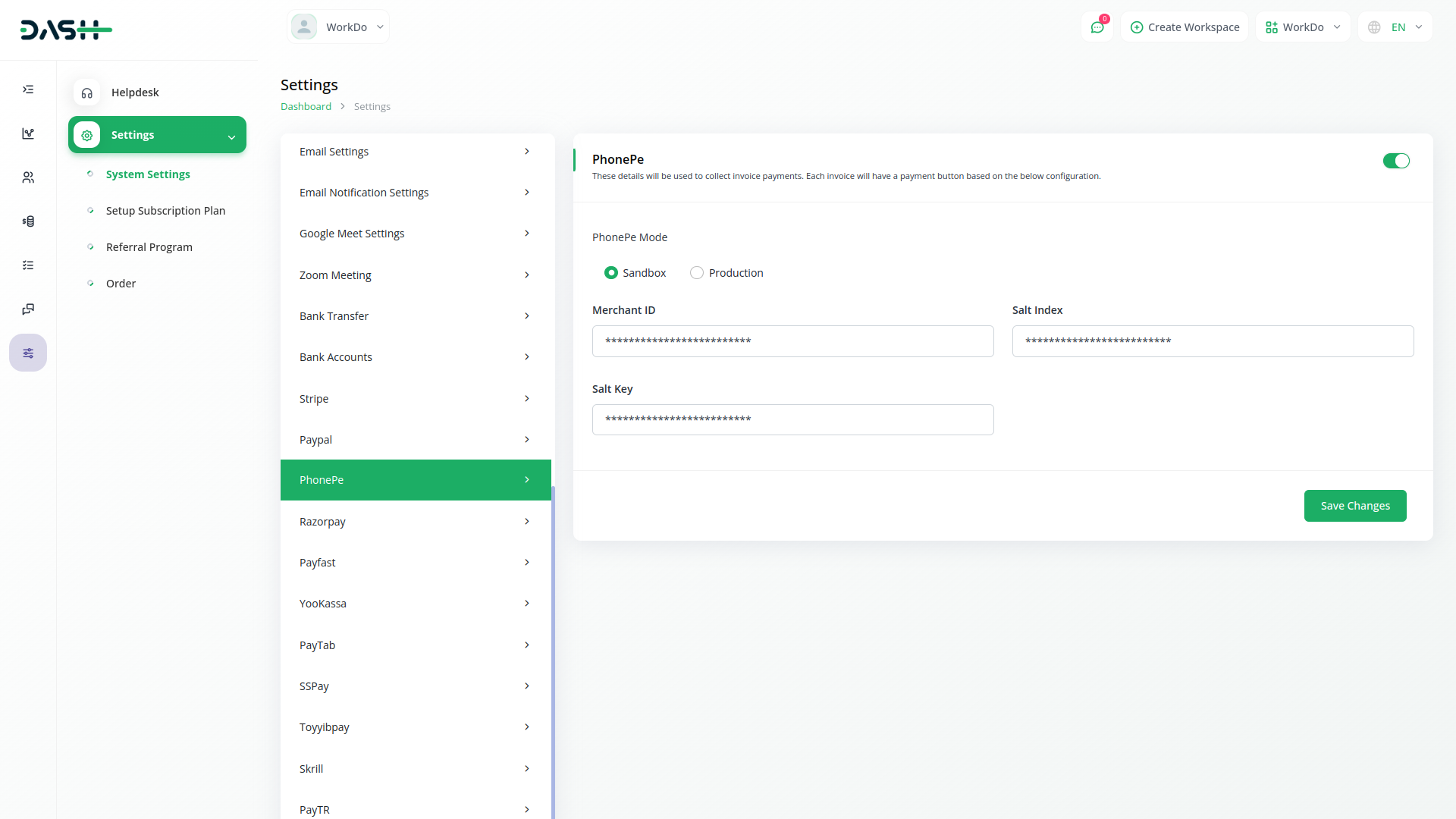Open the chat notifications icon in the top bar
This screenshot has width=1456, height=819.
click(1097, 27)
